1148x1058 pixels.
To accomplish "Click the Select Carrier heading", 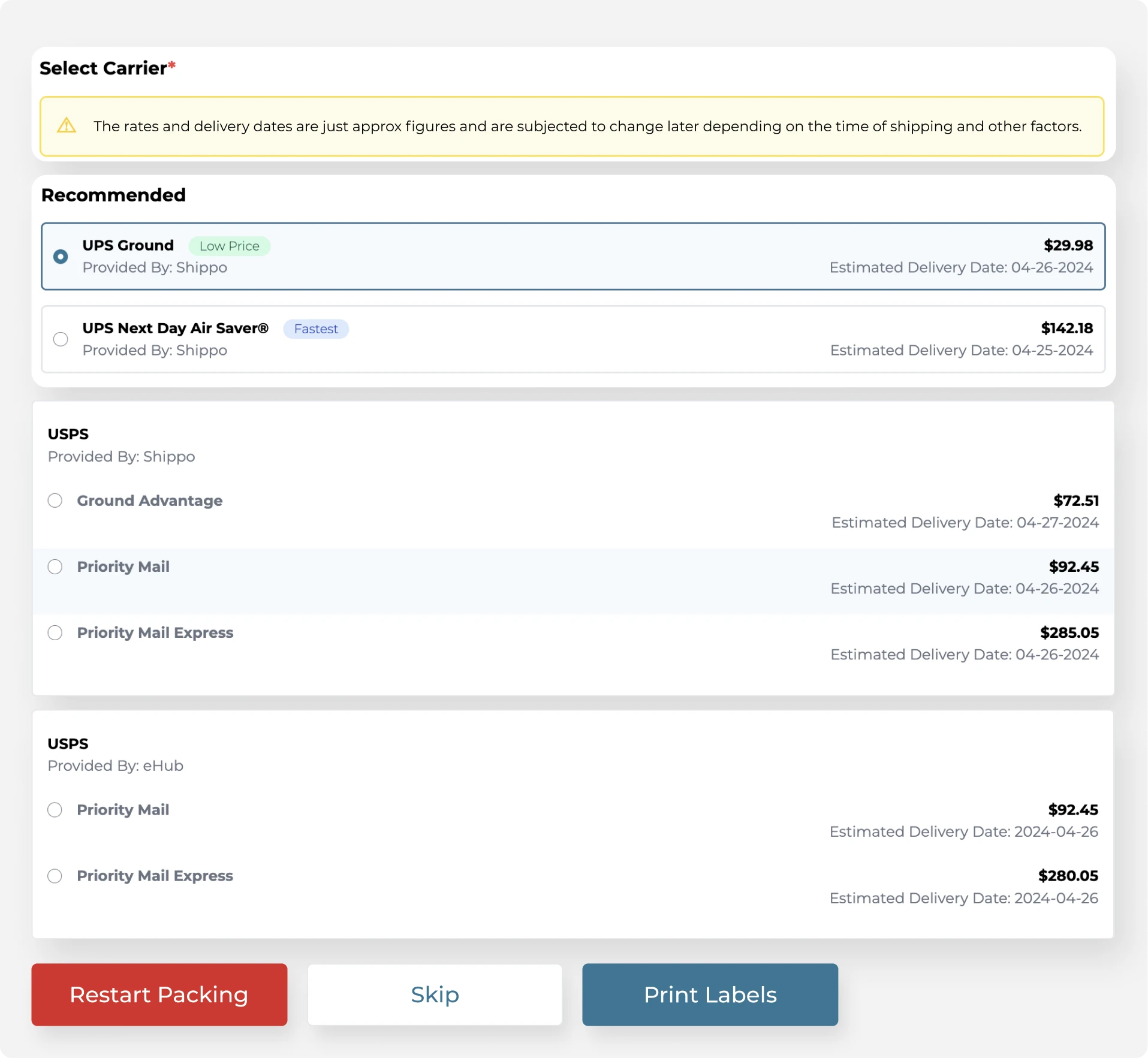I will 107,68.
